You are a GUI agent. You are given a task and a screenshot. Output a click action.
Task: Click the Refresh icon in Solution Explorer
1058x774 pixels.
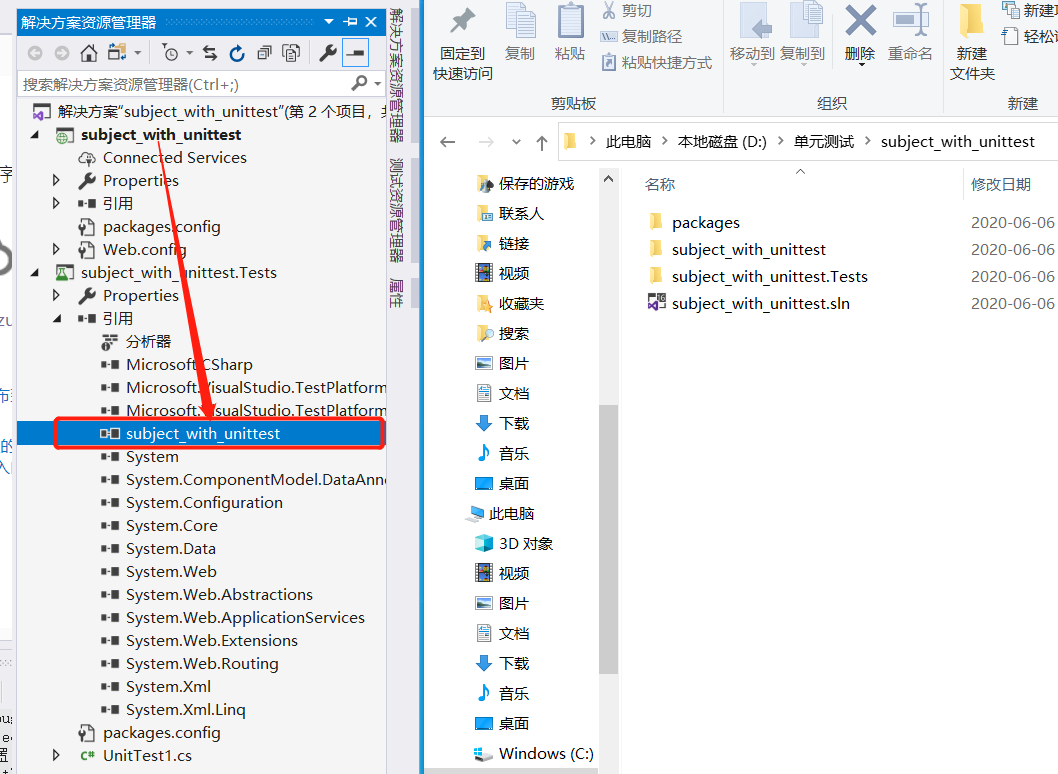point(237,54)
